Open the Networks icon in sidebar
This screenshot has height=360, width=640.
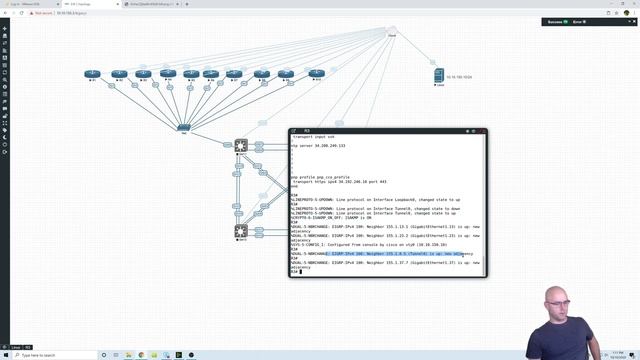4,43
